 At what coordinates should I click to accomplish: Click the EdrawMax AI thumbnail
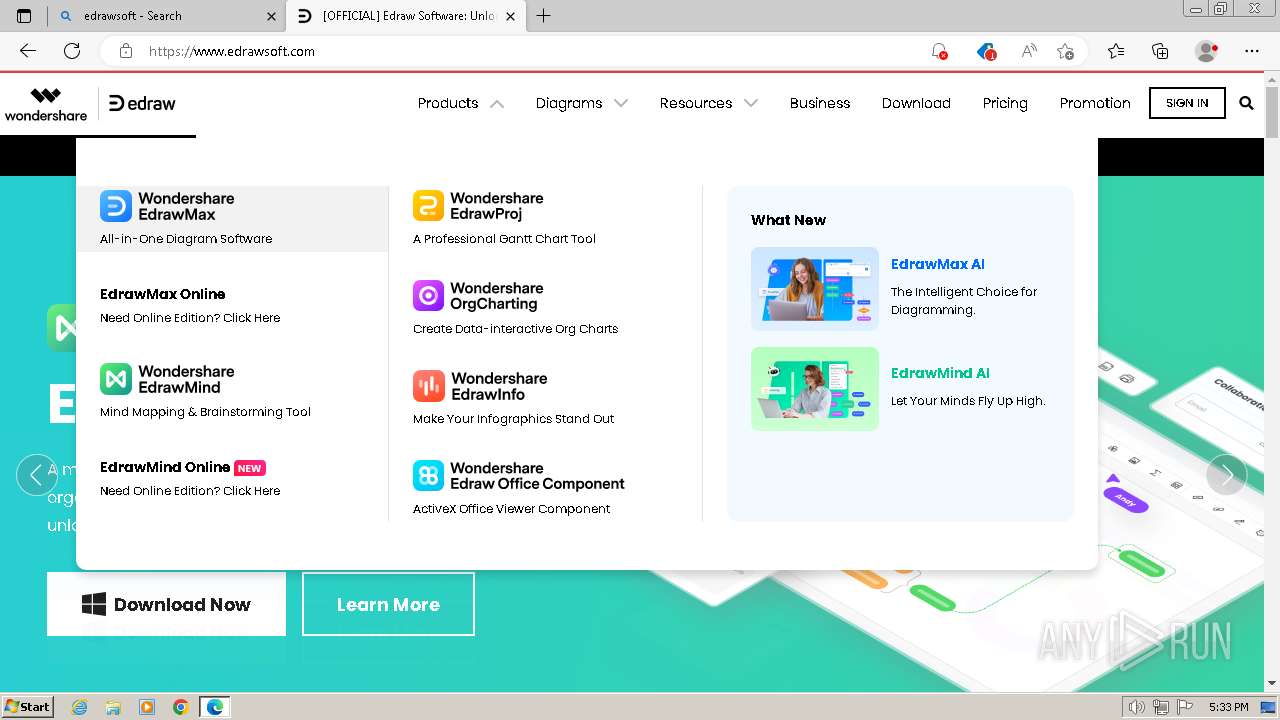tap(815, 289)
